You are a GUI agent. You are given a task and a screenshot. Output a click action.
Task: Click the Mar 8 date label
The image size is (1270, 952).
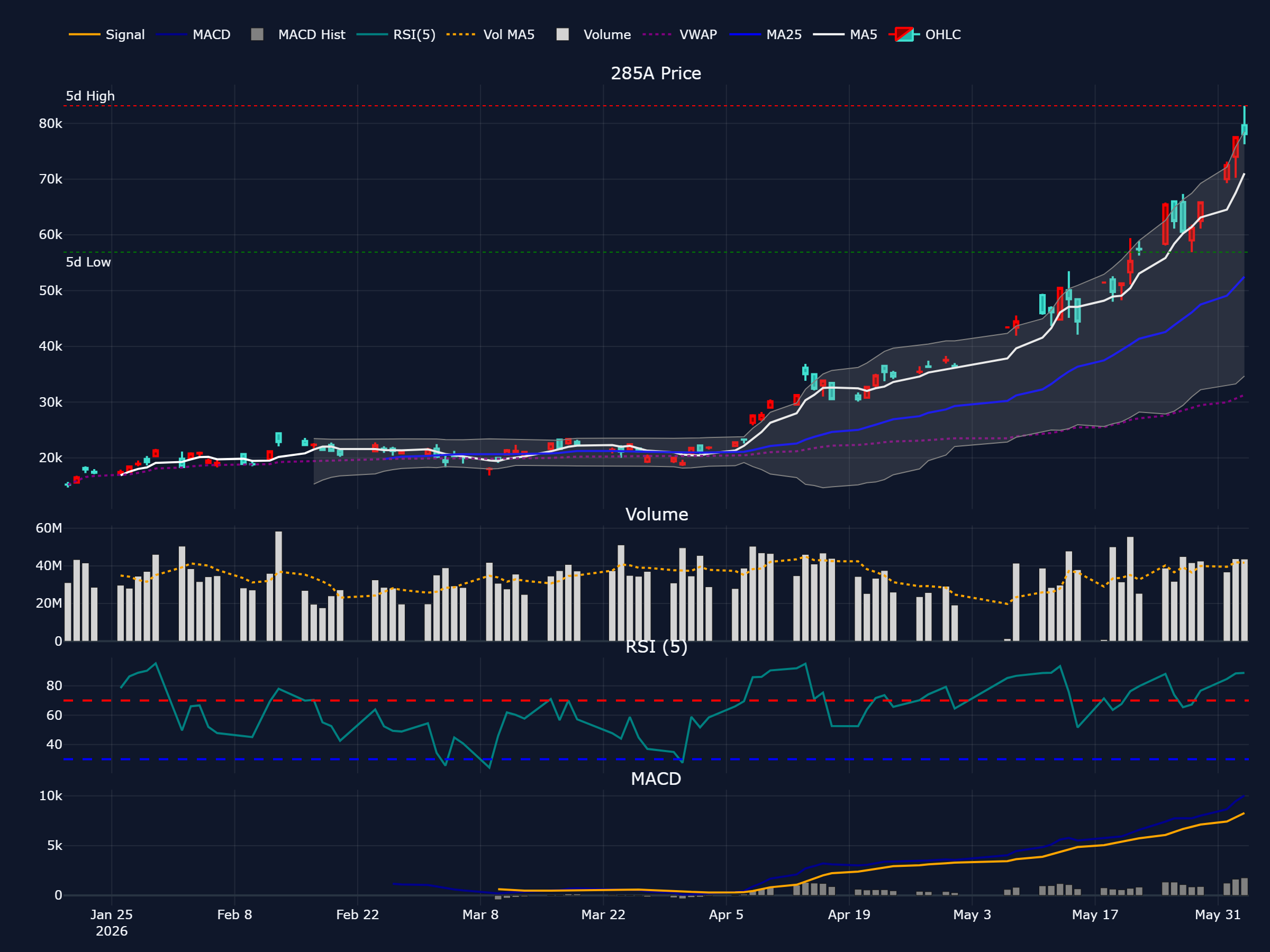480,914
